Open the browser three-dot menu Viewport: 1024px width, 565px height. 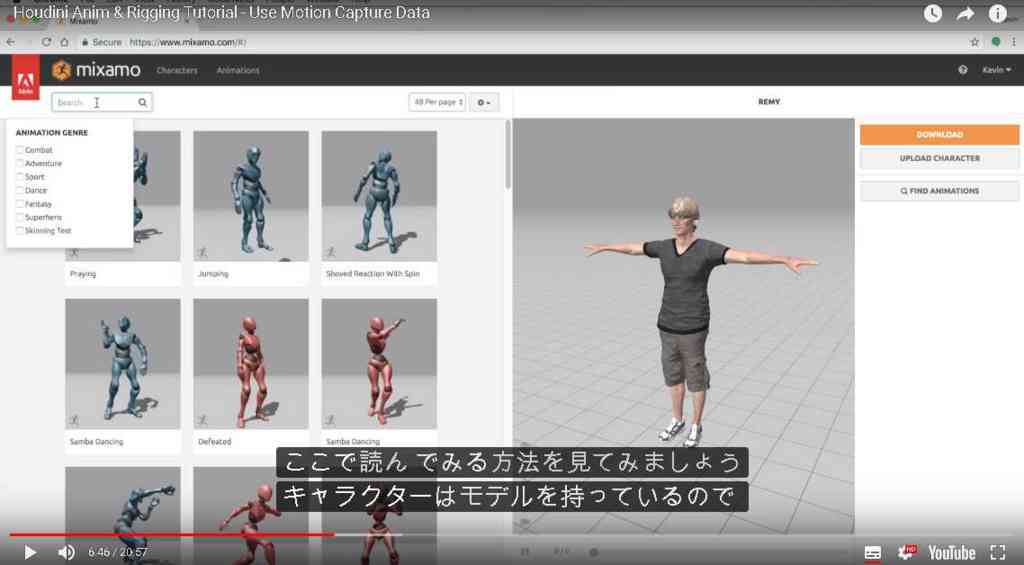pyautogui.click(x=1014, y=42)
